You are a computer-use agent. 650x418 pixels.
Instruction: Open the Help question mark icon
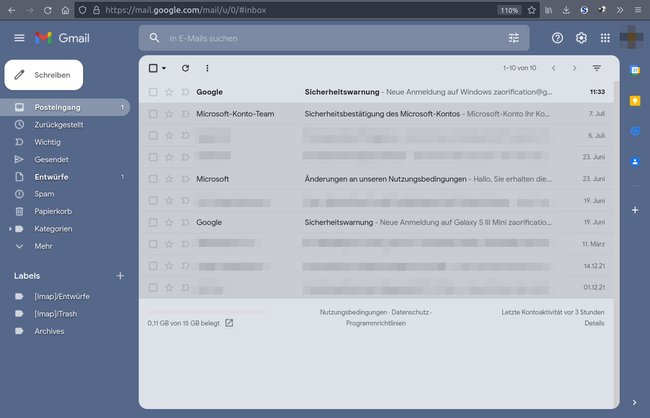557,38
